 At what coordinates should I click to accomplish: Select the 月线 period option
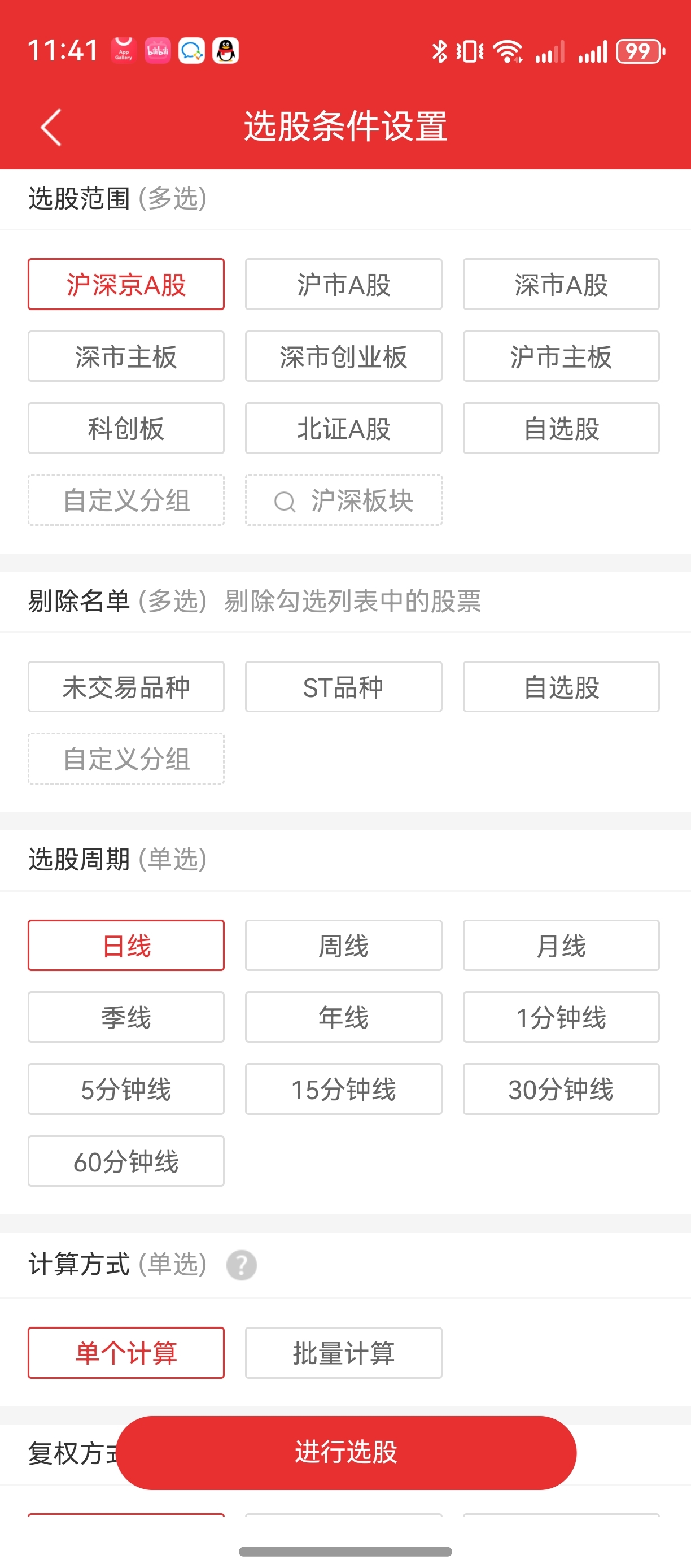click(x=561, y=946)
